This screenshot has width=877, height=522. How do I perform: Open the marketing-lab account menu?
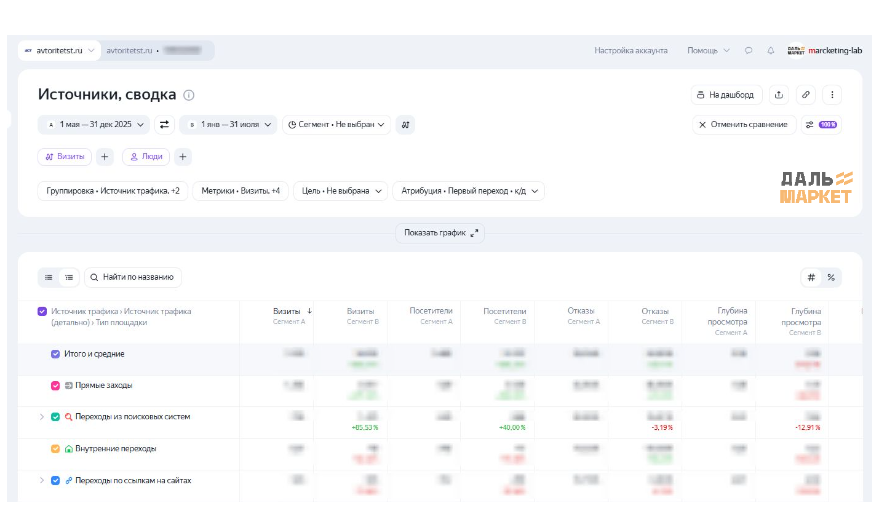click(x=824, y=50)
